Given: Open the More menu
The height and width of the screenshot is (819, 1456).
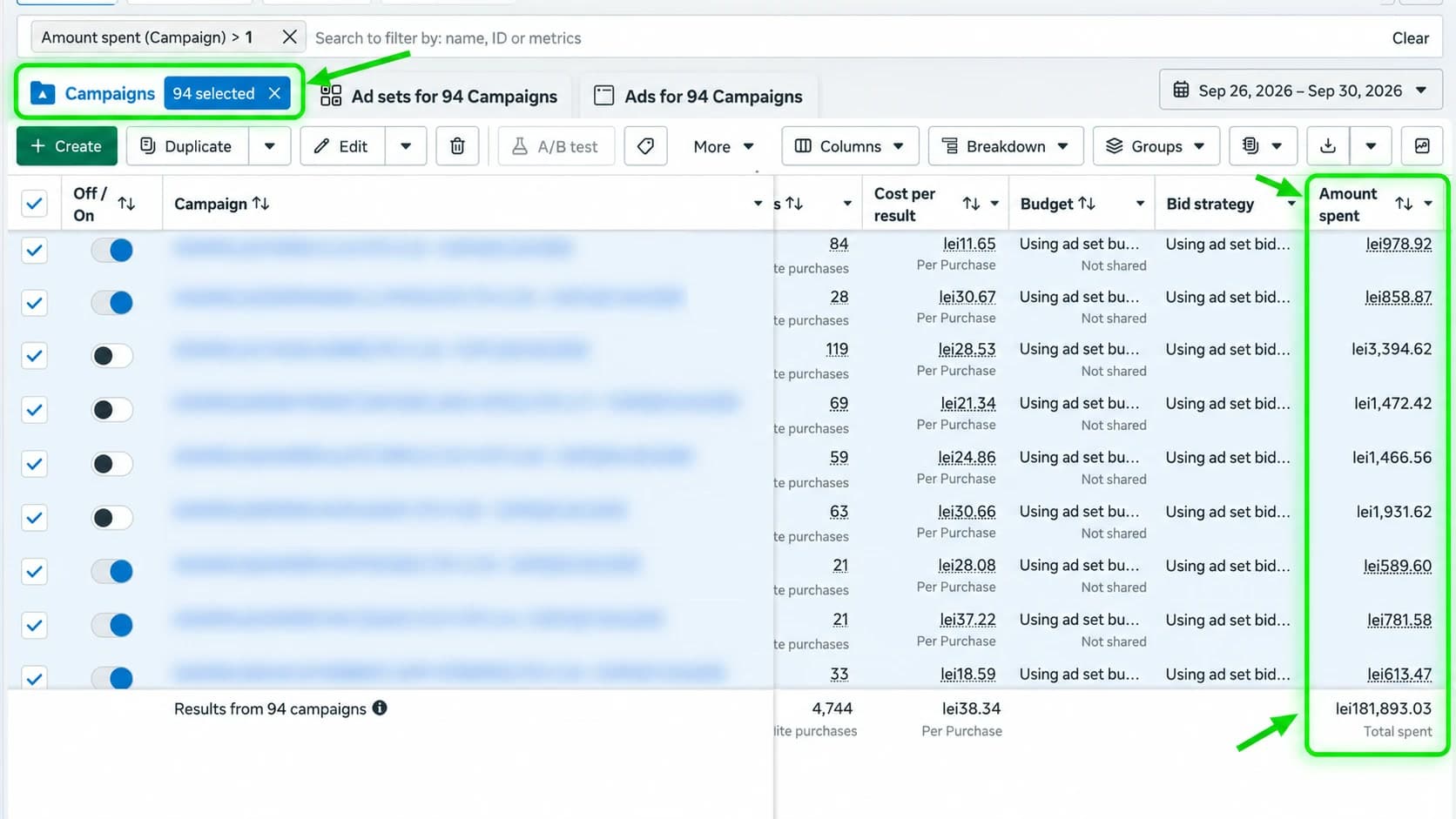Looking at the screenshot, I should [x=724, y=146].
